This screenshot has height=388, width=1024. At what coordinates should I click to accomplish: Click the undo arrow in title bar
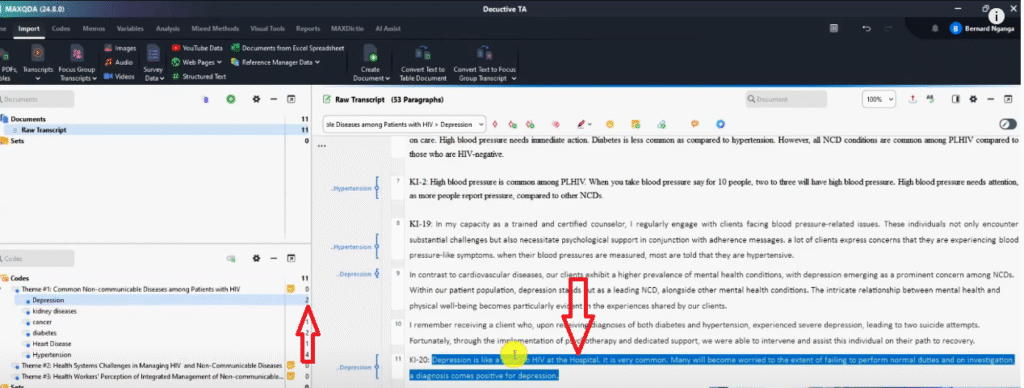pyautogui.click(x=867, y=28)
